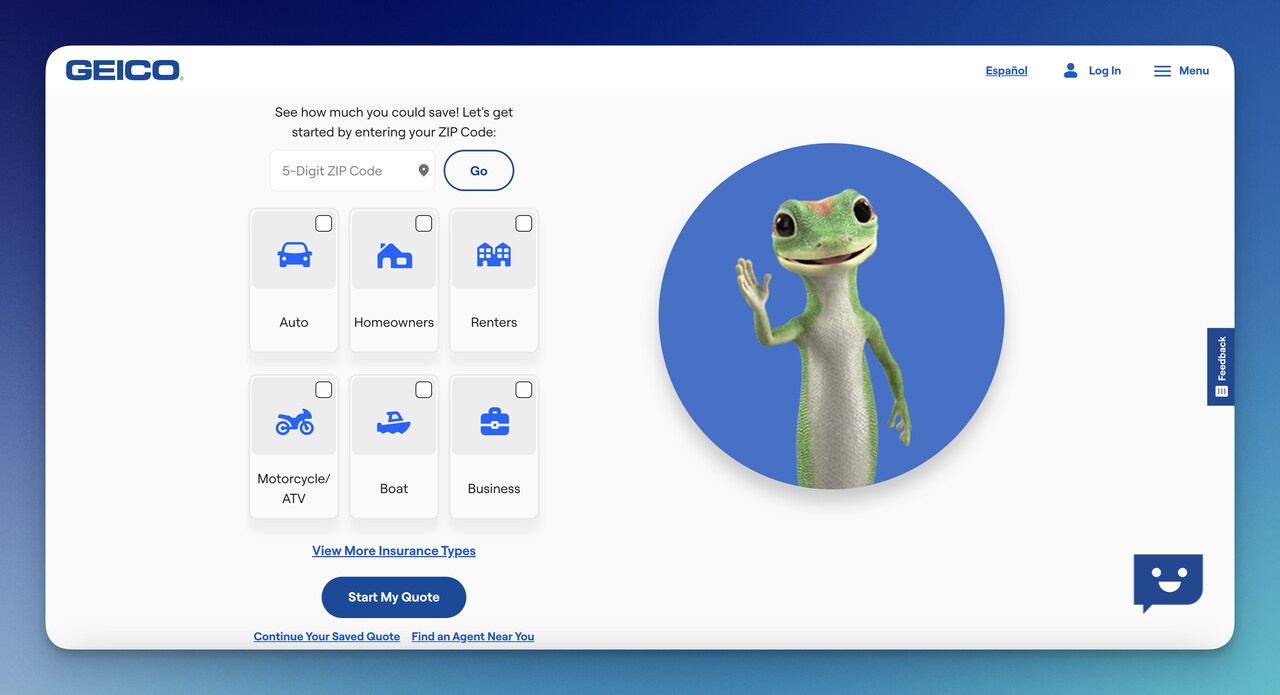Screen dimensions: 1280x695
Task: Click Find an Agent Near You link
Action: (x=473, y=636)
